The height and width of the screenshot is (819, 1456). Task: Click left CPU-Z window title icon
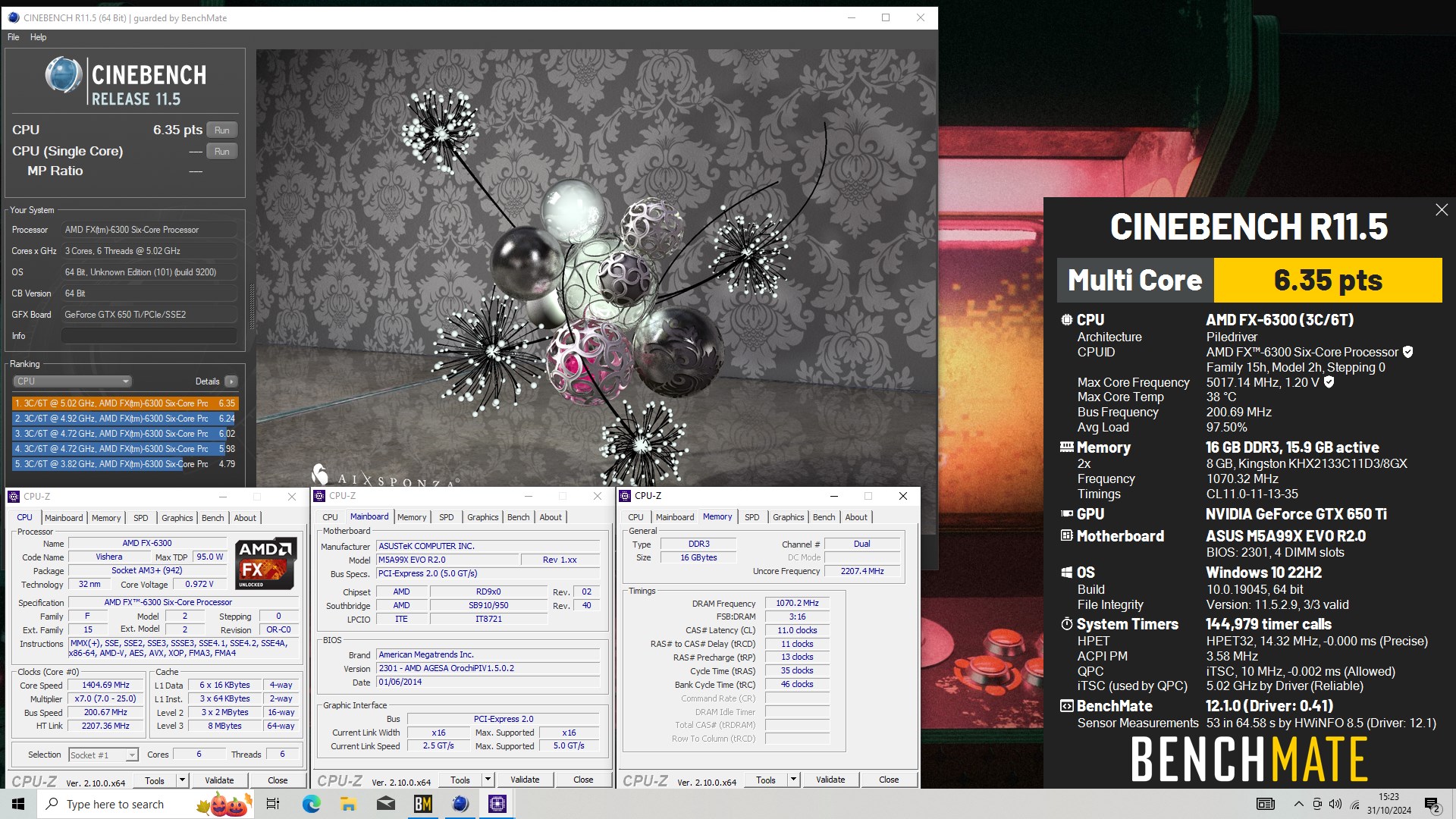point(14,497)
